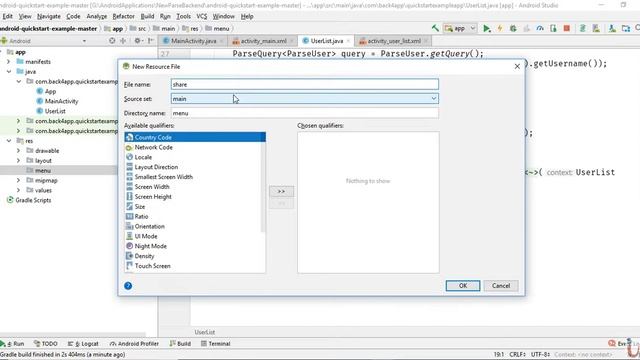This screenshot has height=360, width=640.
Task: Select Country Code qualifier
Action: coord(195,137)
